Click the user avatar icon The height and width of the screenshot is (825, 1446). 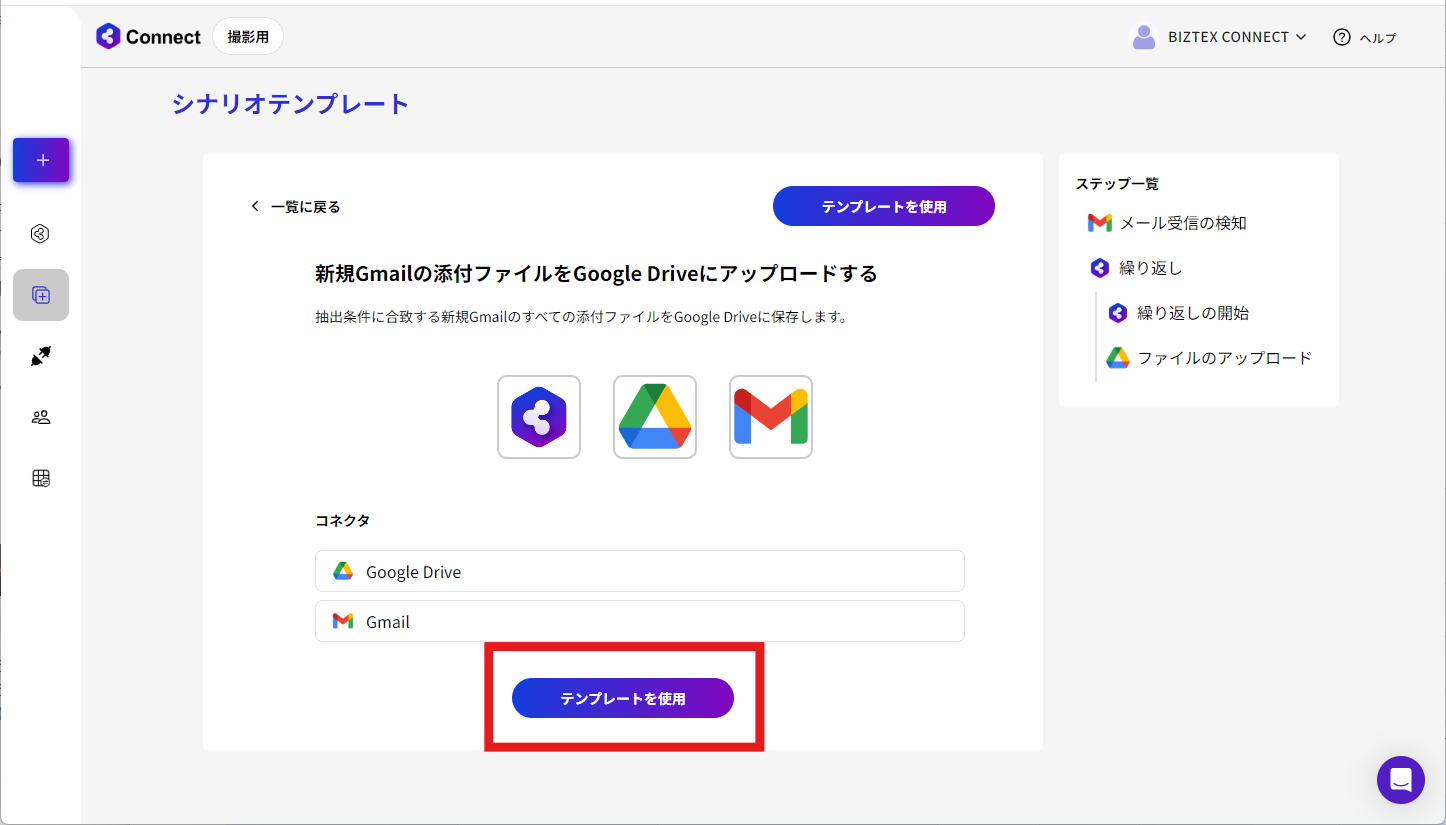(x=1143, y=37)
